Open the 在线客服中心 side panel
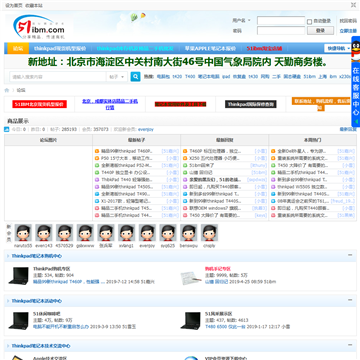The width and height of the screenshot is (360, 360). point(356,90)
